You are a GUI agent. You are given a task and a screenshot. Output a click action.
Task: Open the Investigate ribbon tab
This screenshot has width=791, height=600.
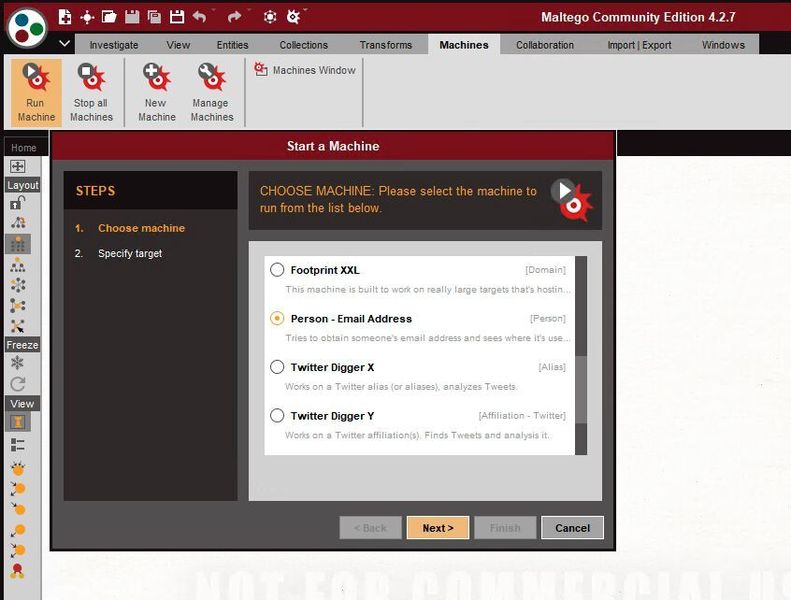[x=114, y=45]
